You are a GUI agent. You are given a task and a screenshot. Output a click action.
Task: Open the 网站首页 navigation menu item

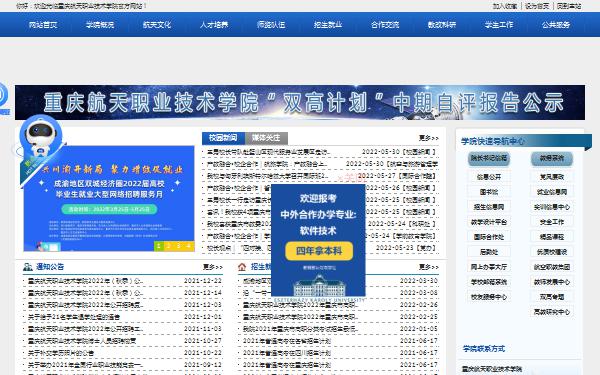43,25
